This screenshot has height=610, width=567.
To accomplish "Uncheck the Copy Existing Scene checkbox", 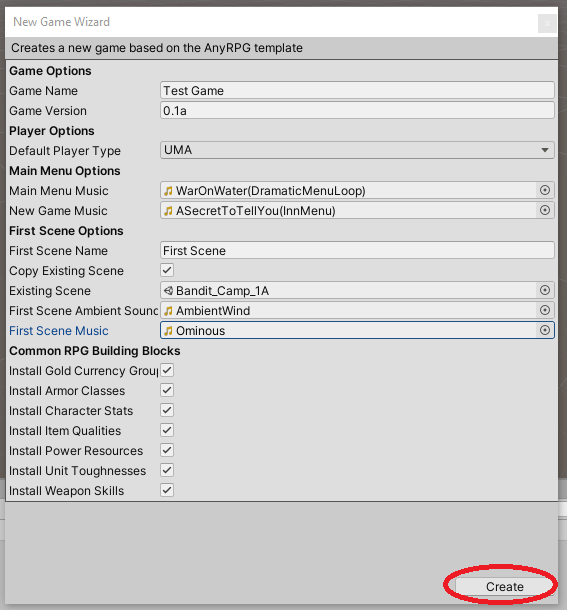I will 167,270.
